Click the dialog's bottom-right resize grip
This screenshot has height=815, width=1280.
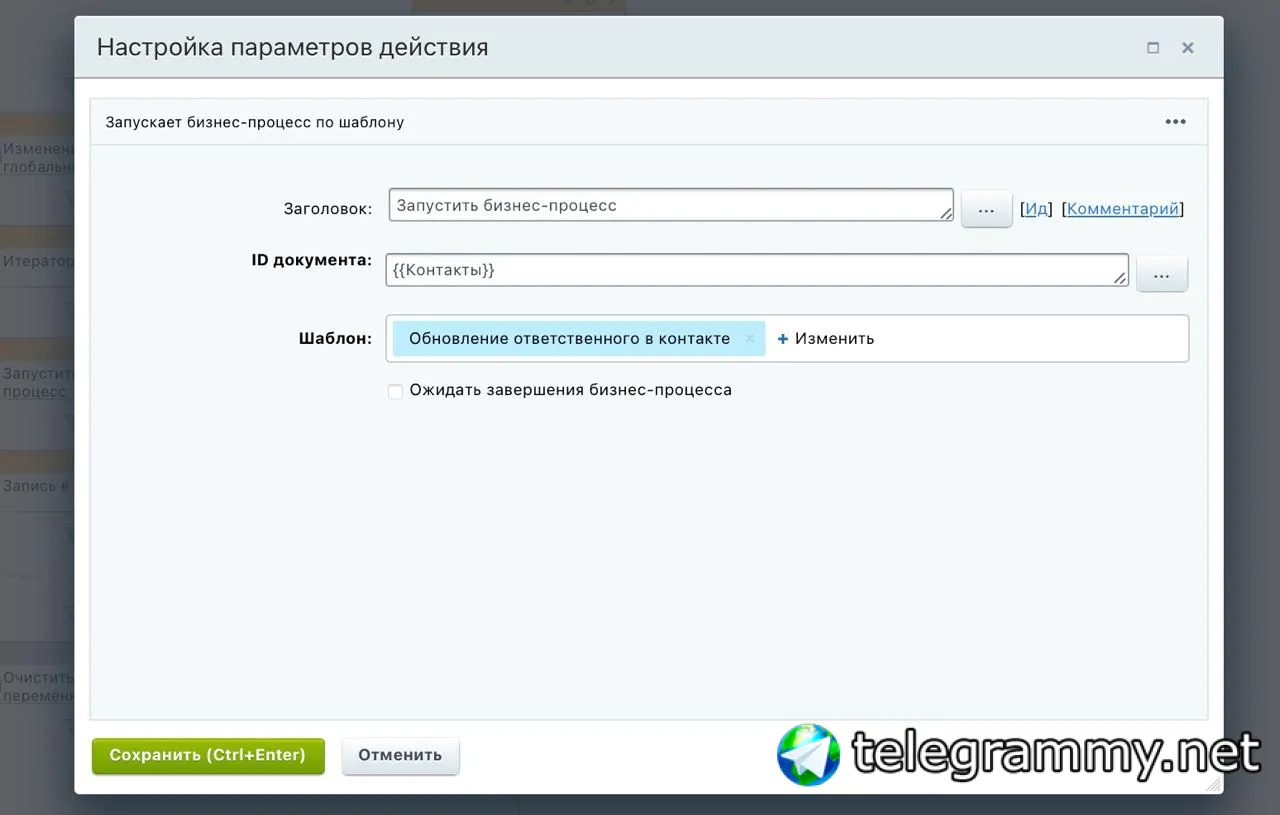pyautogui.click(x=1214, y=786)
